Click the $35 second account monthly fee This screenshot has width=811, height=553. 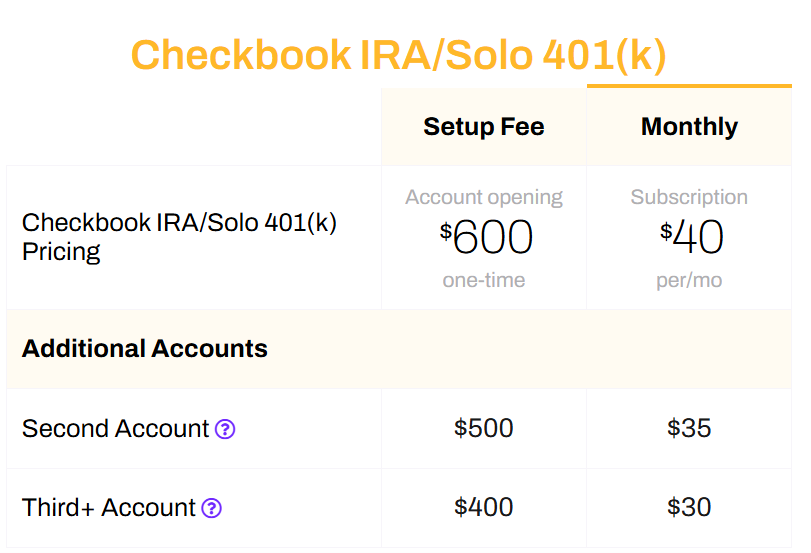click(x=689, y=428)
